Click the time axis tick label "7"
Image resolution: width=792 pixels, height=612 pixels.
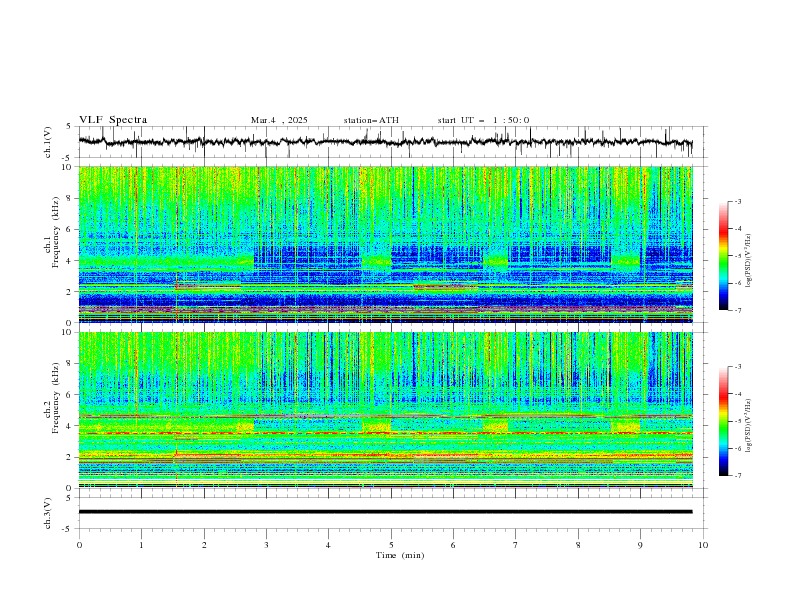[516, 545]
